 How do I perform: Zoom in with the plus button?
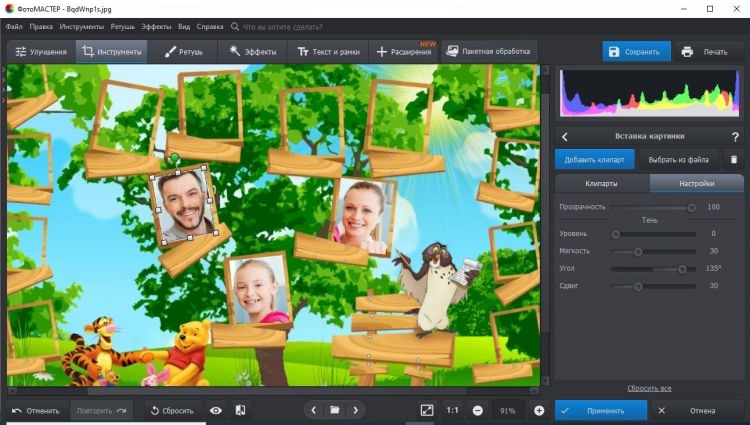point(539,410)
